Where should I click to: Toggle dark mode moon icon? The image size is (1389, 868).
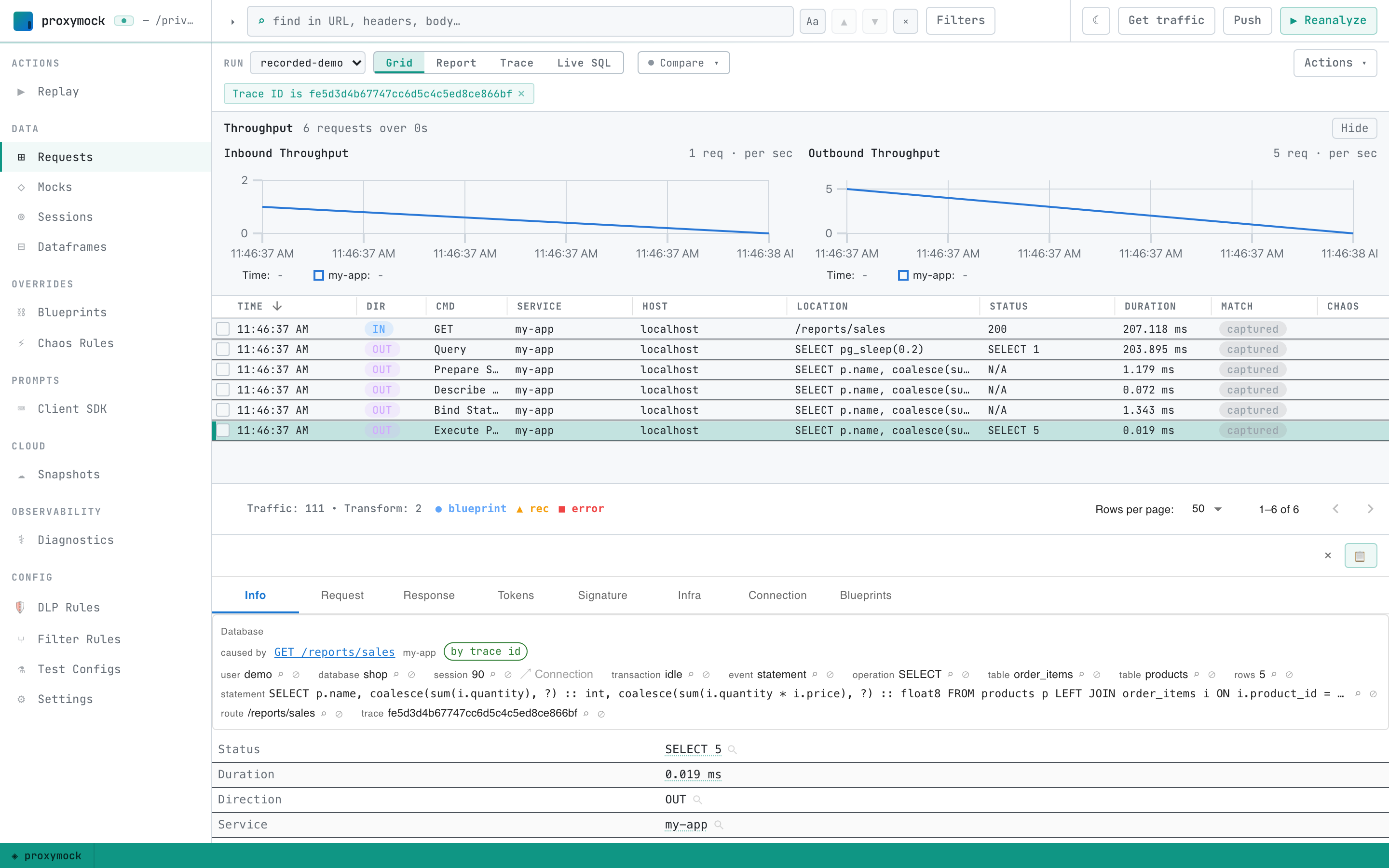point(1096,21)
